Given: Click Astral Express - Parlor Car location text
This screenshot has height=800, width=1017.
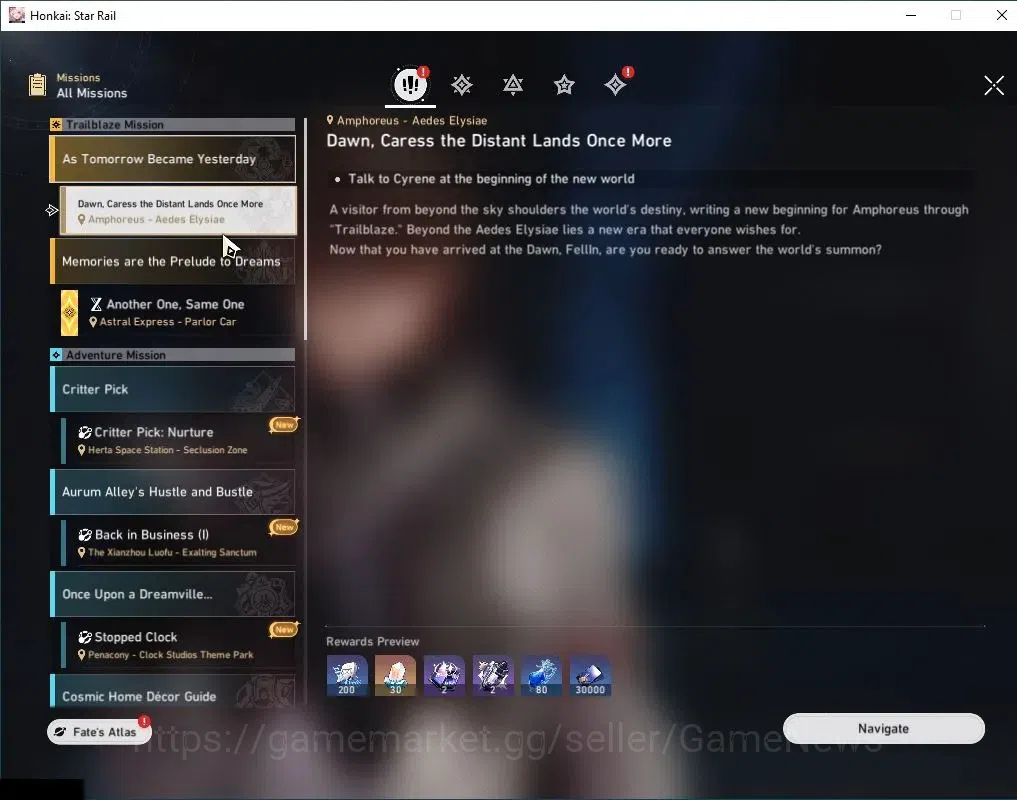Looking at the screenshot, I should (x=168, y=322).
